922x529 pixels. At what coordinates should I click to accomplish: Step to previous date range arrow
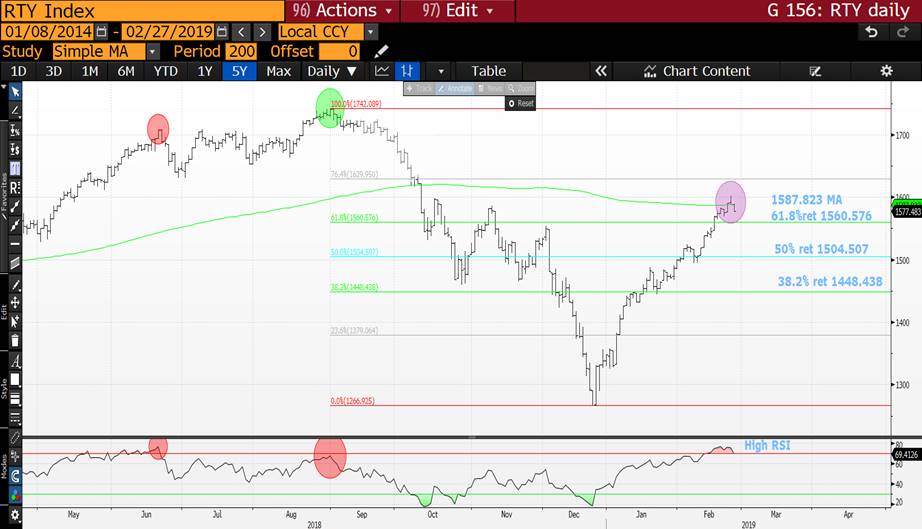(241, 32)
